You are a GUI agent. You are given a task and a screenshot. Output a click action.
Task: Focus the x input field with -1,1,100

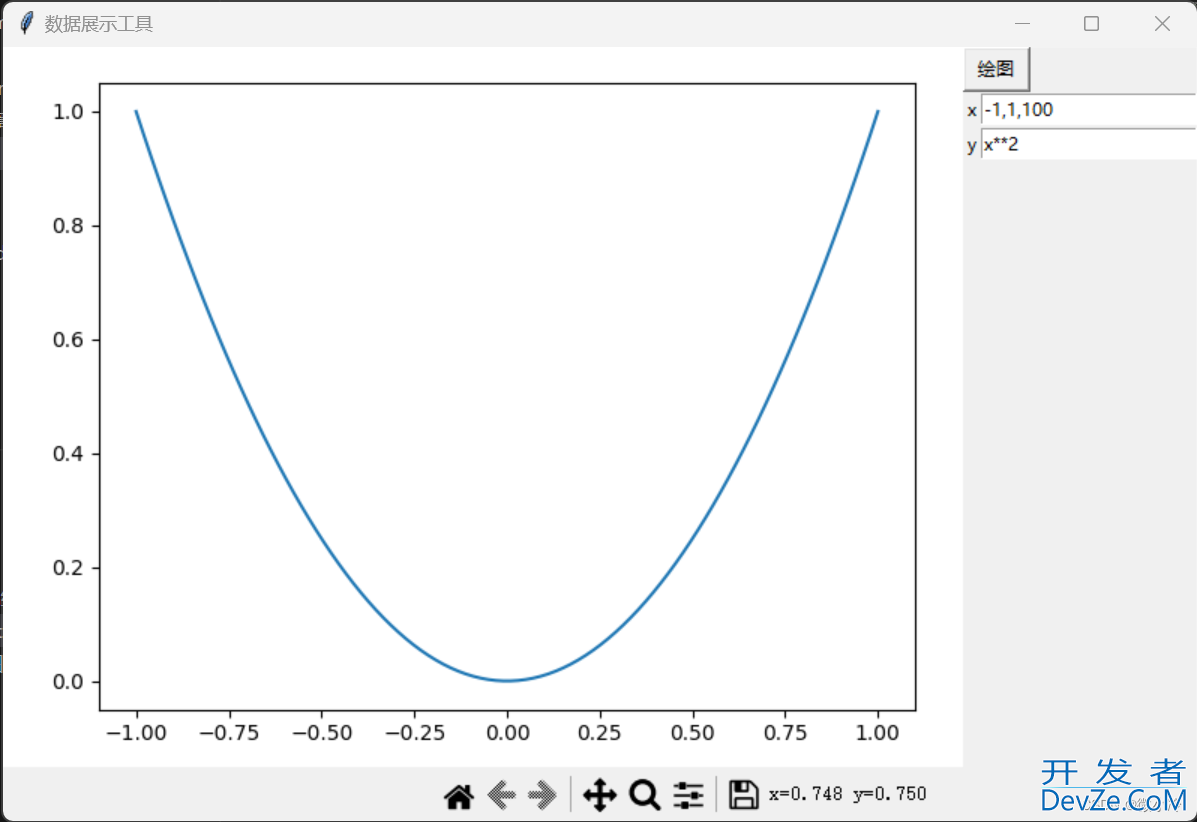click(1089, 110)
